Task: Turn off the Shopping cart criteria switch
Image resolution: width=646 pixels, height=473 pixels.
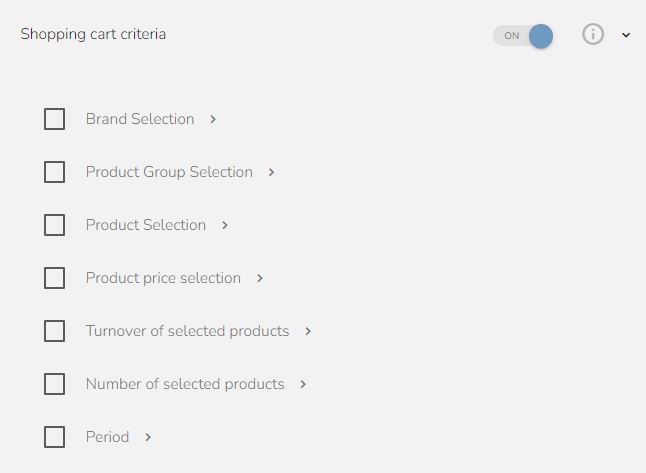Action: (x=523, y=36)
